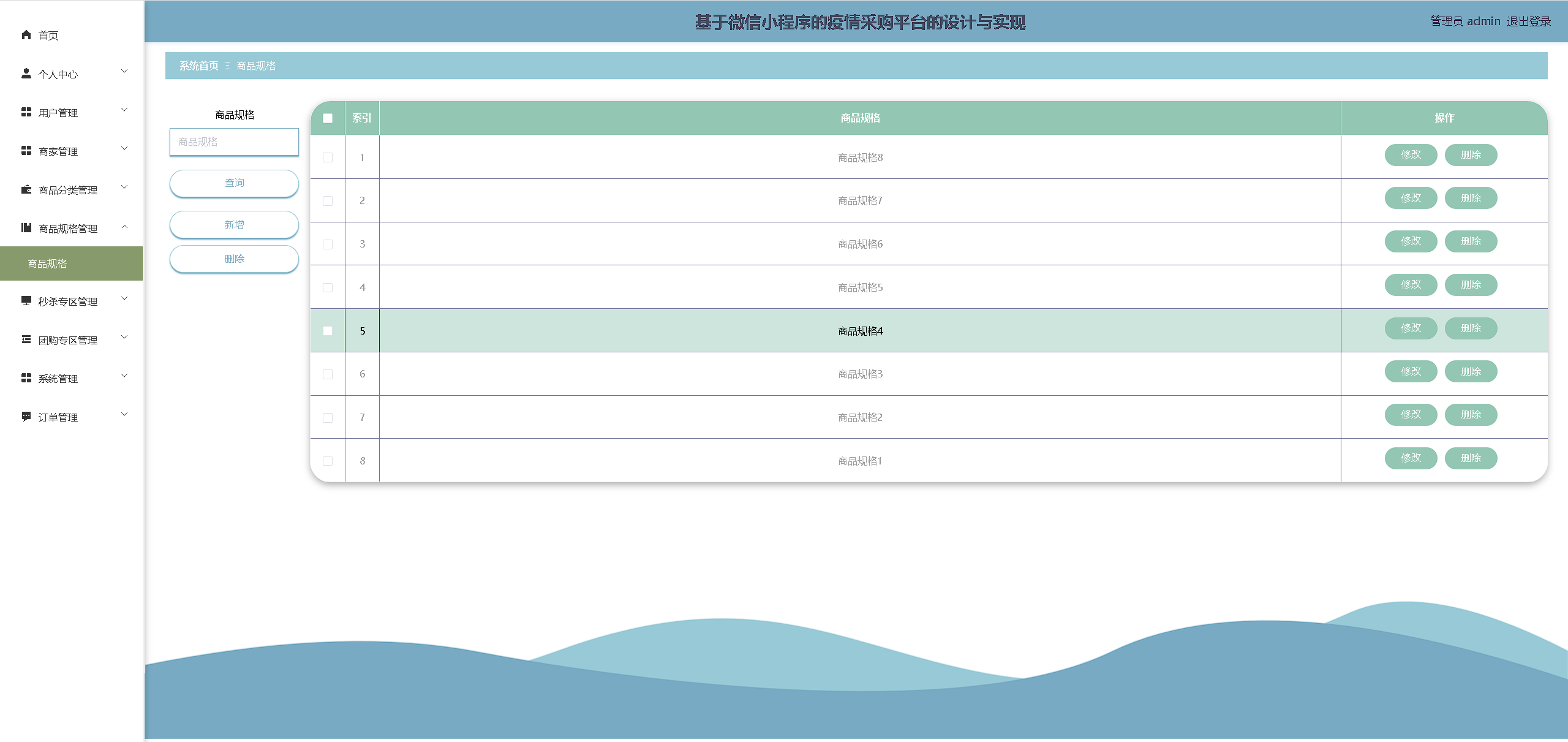Check the box for row 商品规格4

click(x=328, y=331)
